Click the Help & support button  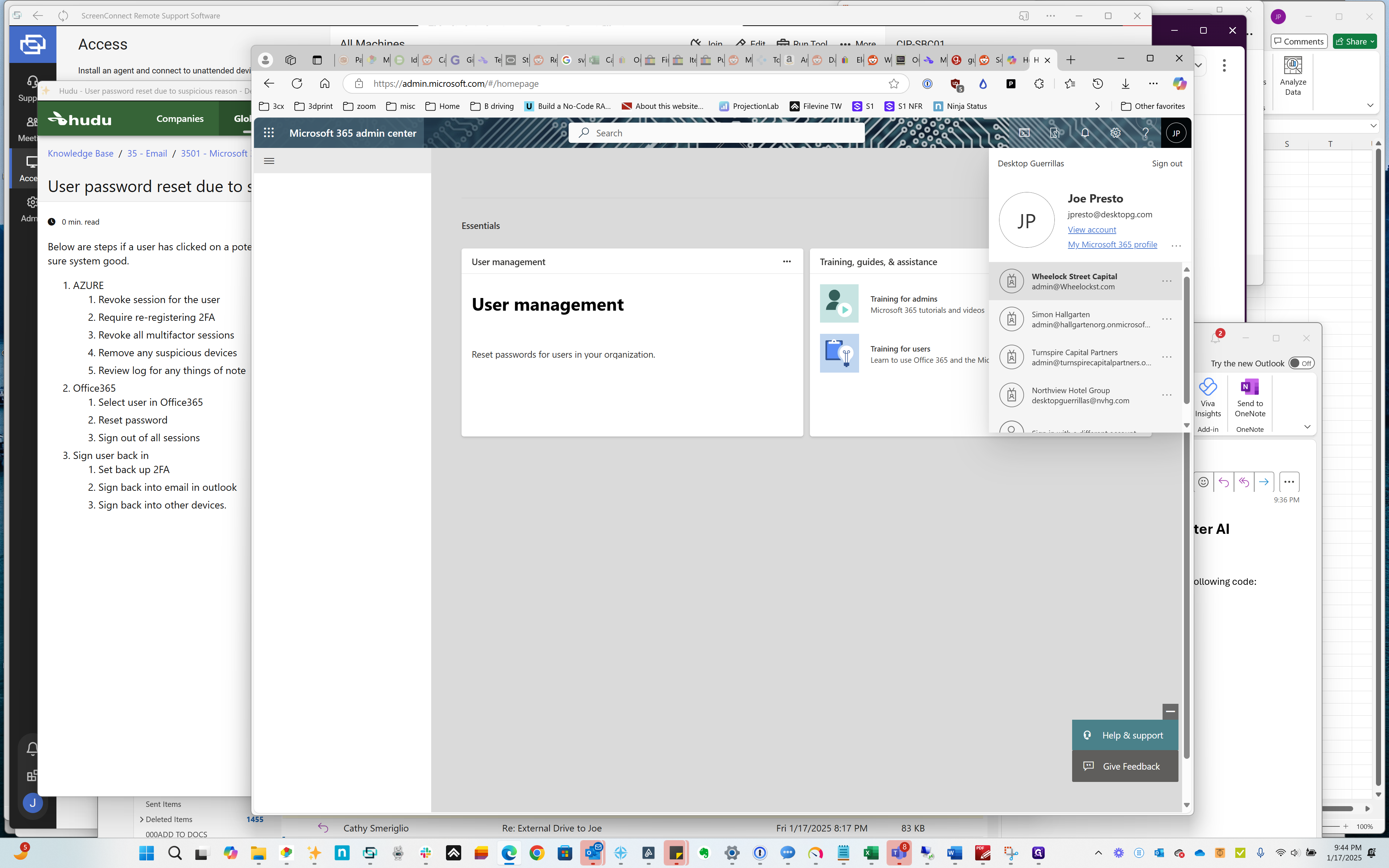[1124, 735]
